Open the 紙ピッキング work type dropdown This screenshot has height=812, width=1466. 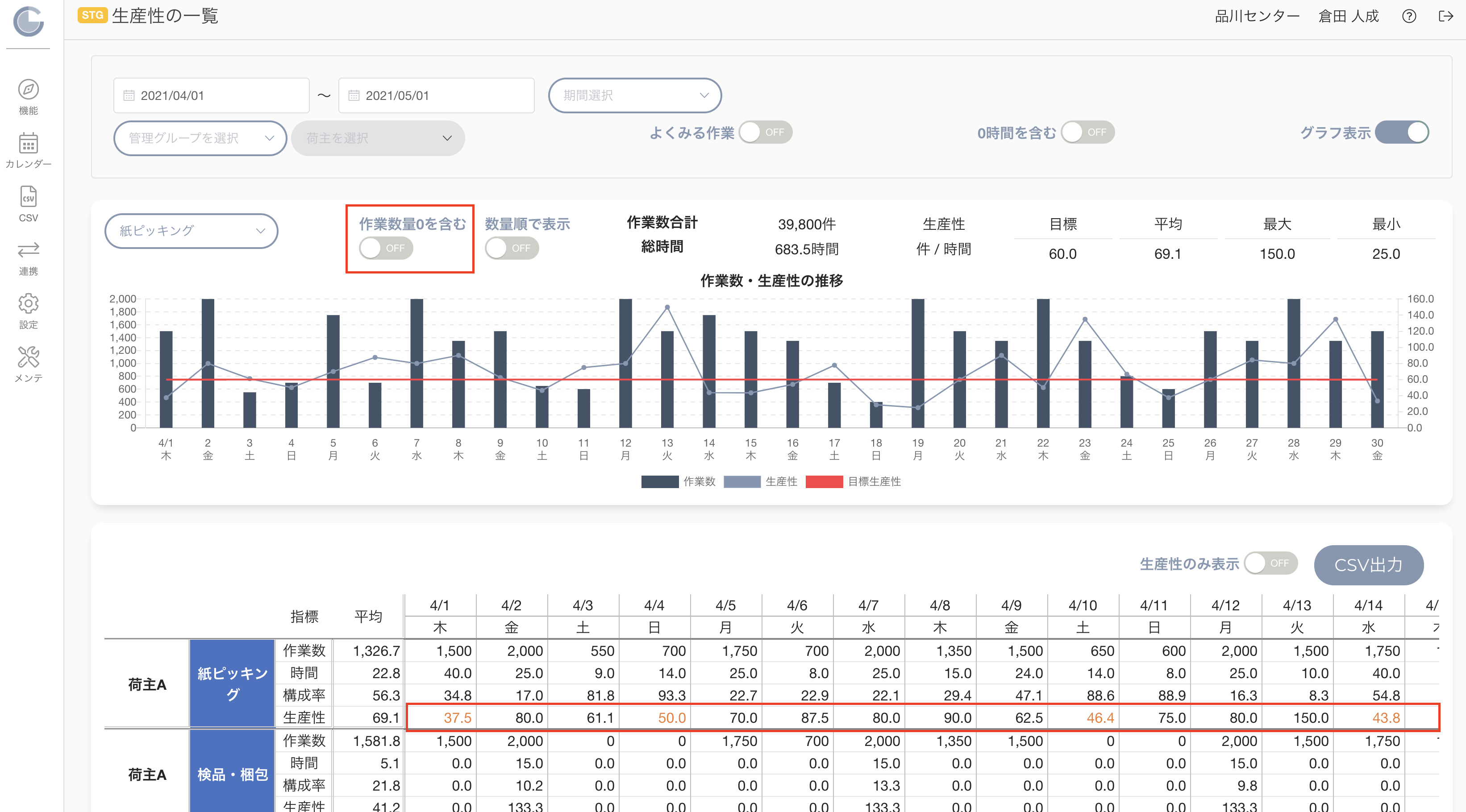coord(191,230)
